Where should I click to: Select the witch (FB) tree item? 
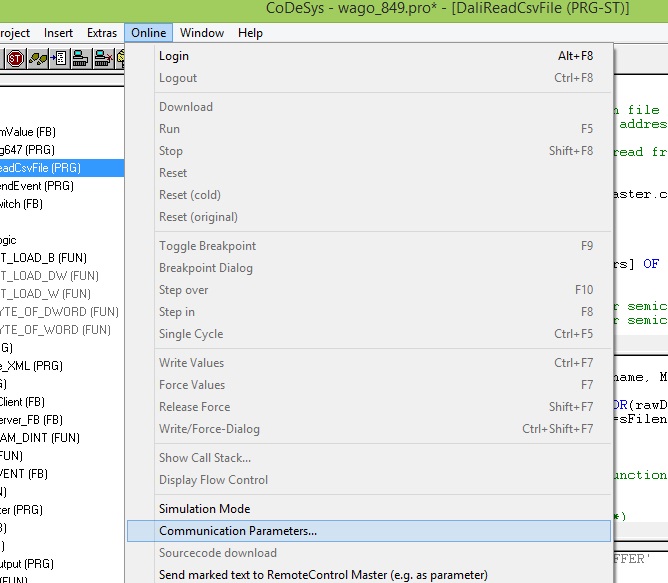pos(21,204)
